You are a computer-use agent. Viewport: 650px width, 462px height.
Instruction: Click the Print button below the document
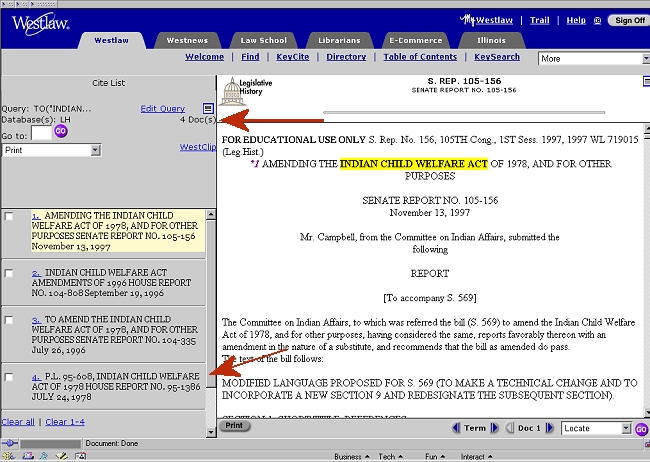coord(234,426)
